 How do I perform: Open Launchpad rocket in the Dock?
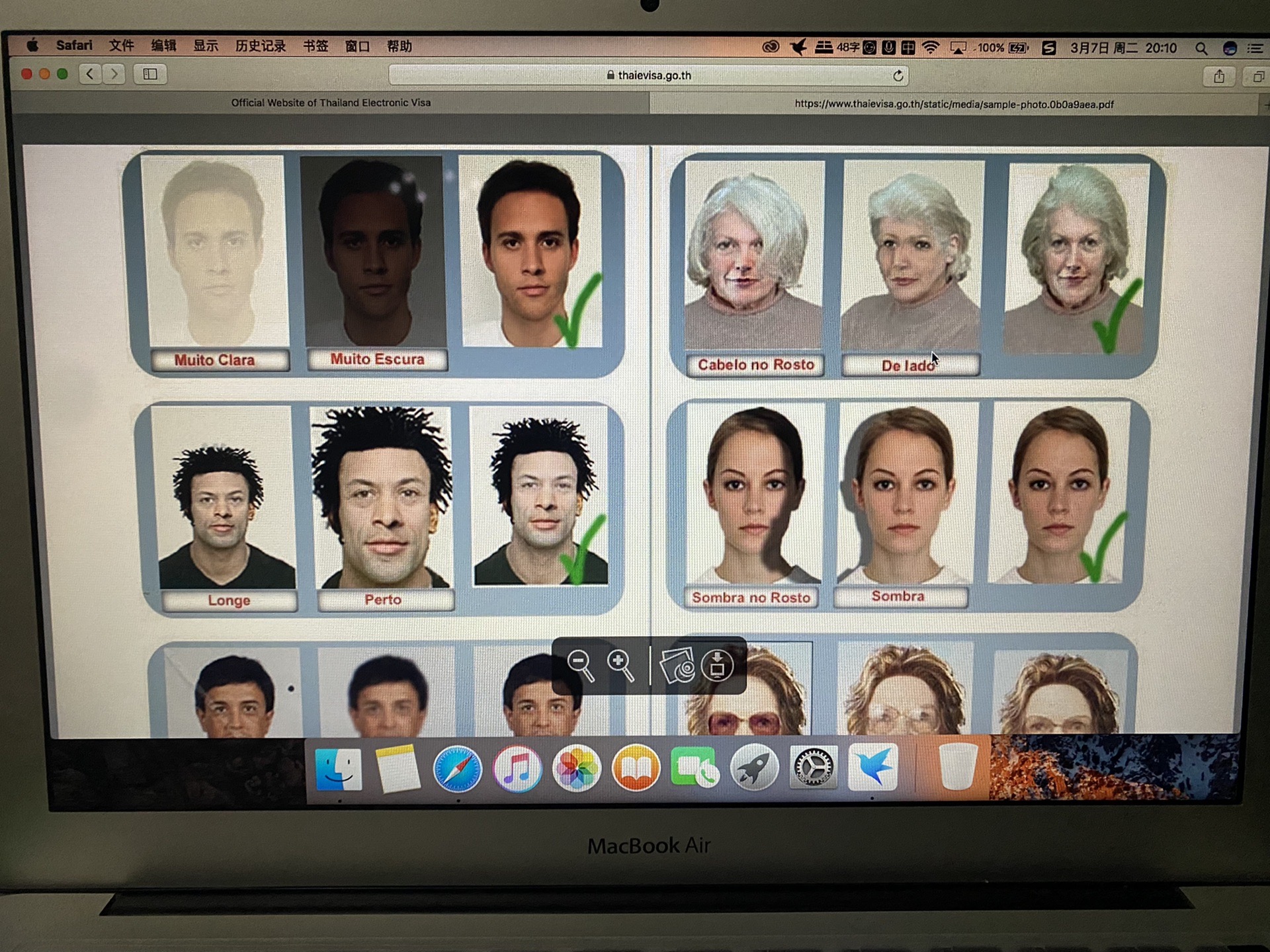pos(754,768)
